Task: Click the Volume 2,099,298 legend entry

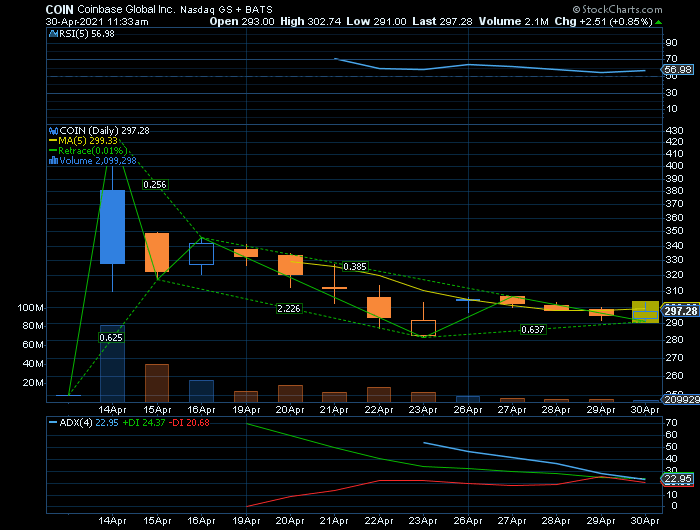Action: pos(98,161)
